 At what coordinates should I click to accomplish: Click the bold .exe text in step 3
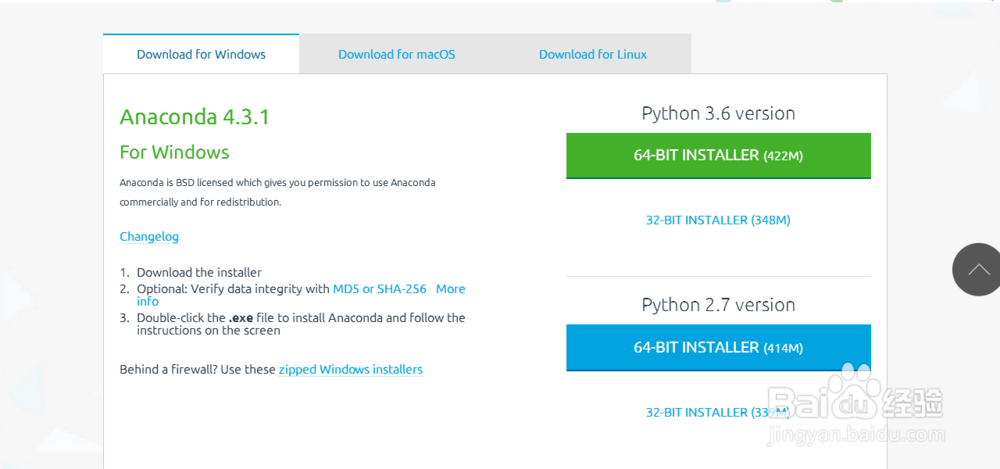click(240, 318)
